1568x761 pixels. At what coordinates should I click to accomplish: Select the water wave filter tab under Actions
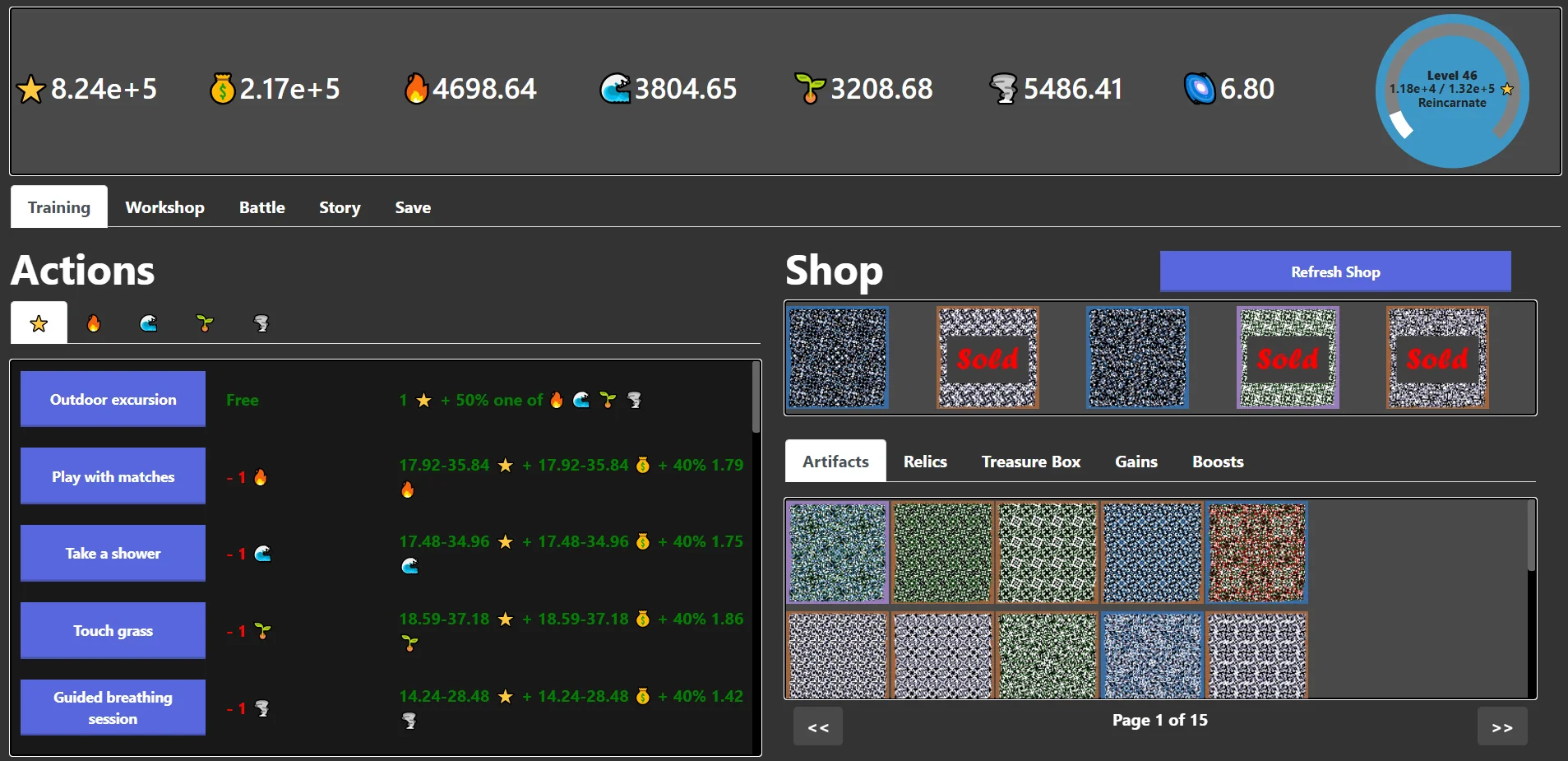pos(149,323)
